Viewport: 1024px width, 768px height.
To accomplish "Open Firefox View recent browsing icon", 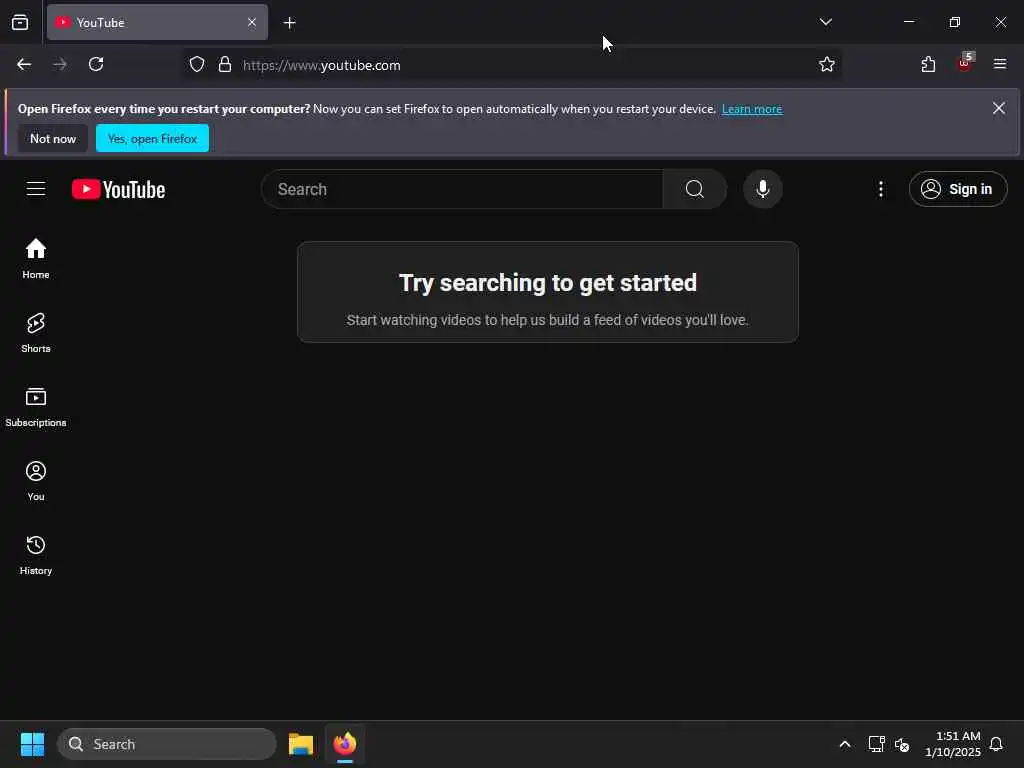I will coord(20,23).
